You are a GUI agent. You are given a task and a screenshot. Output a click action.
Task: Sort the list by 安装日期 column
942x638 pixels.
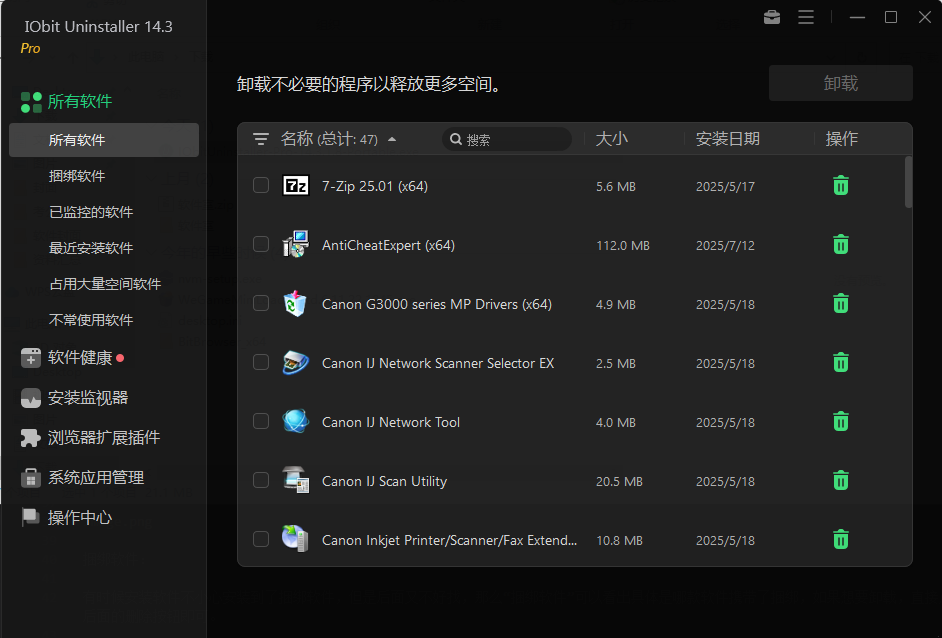coord(727,139)
